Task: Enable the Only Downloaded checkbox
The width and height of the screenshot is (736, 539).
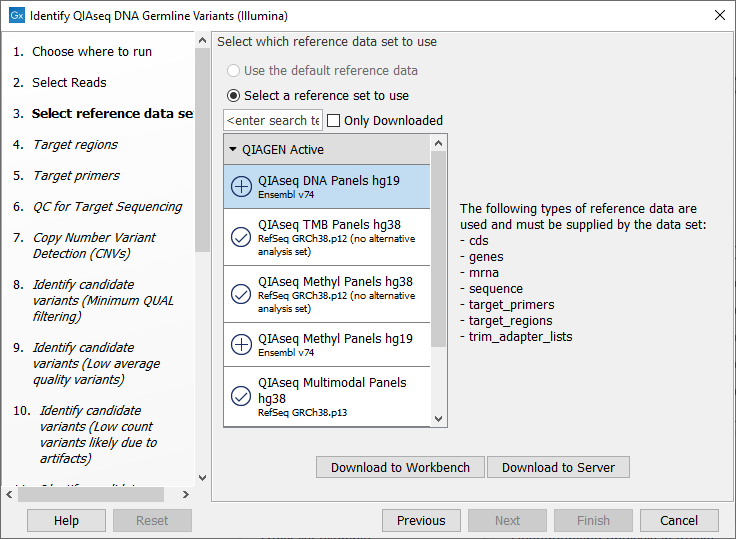Action: click(x=333, y=121)
